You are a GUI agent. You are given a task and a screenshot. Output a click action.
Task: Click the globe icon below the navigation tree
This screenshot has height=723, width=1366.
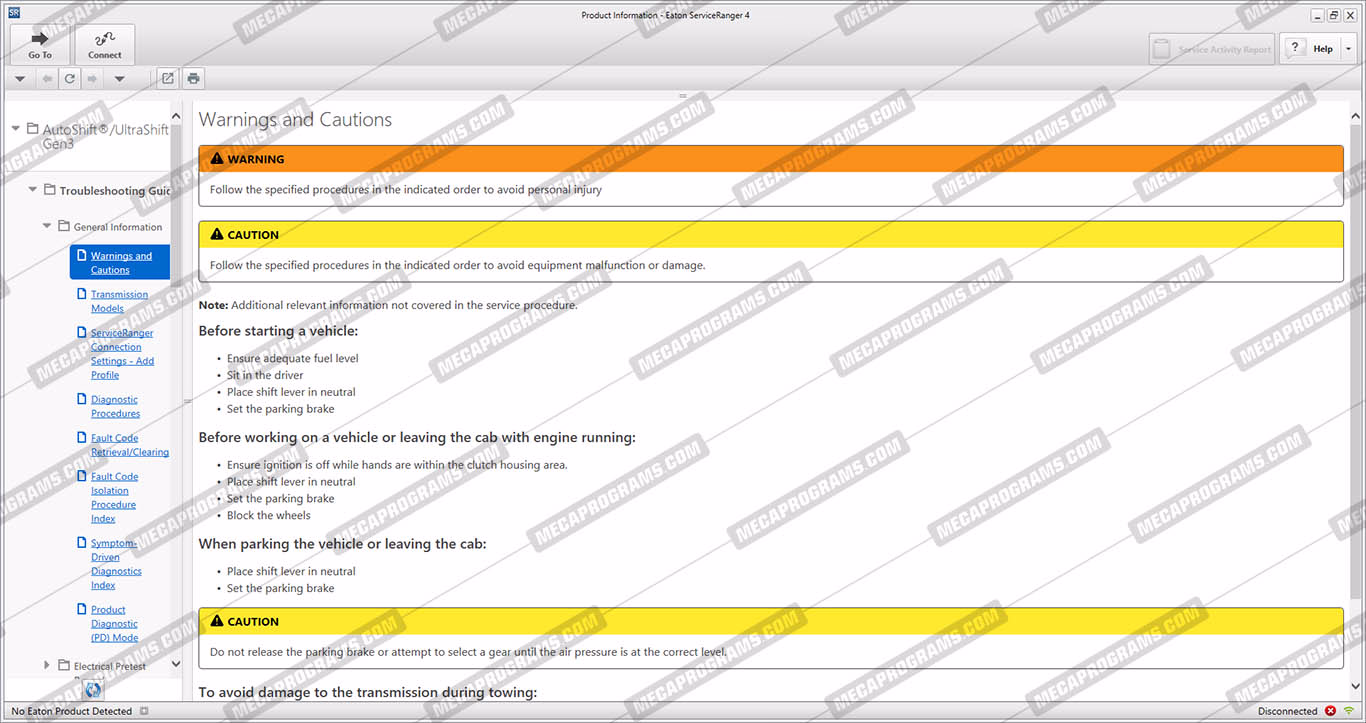pyautogui.click(x=92, y=689)
